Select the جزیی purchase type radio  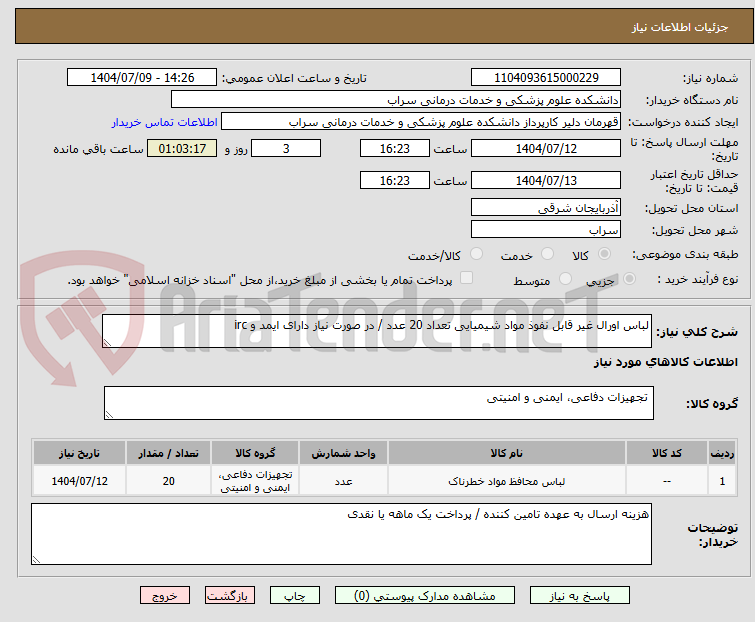click(629, 279)
